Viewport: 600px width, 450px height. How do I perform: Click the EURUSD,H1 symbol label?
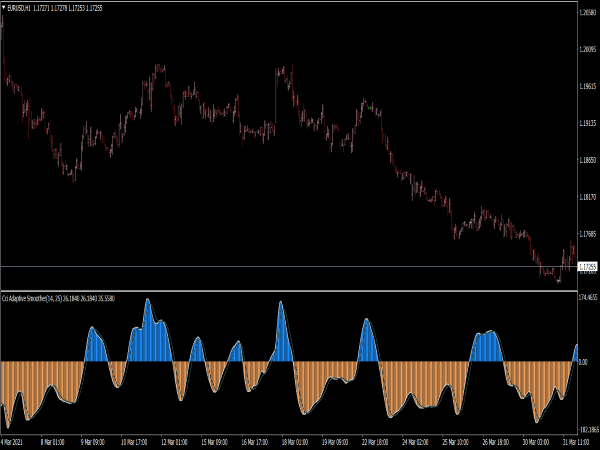[19, 8]
